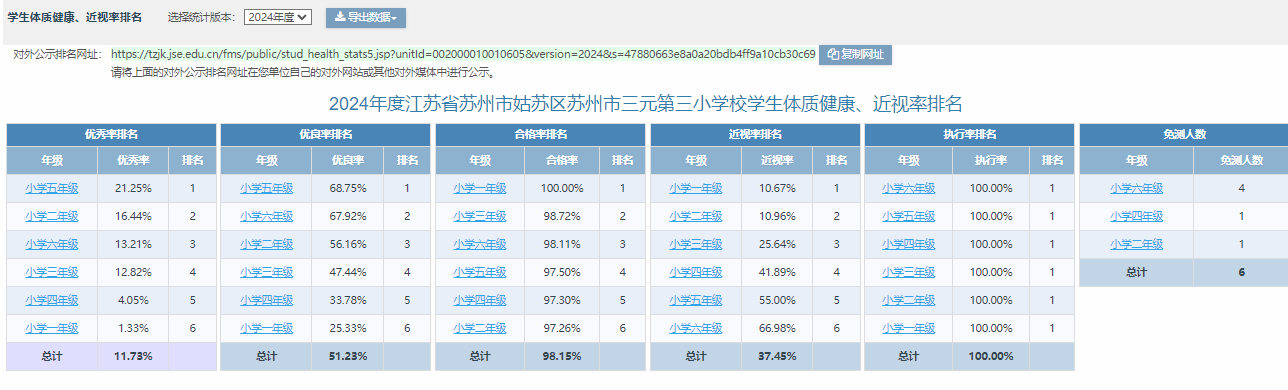Click the 37.45% total myopia rate
This screenshot has height=390, width=1288.
click(776, 356)
